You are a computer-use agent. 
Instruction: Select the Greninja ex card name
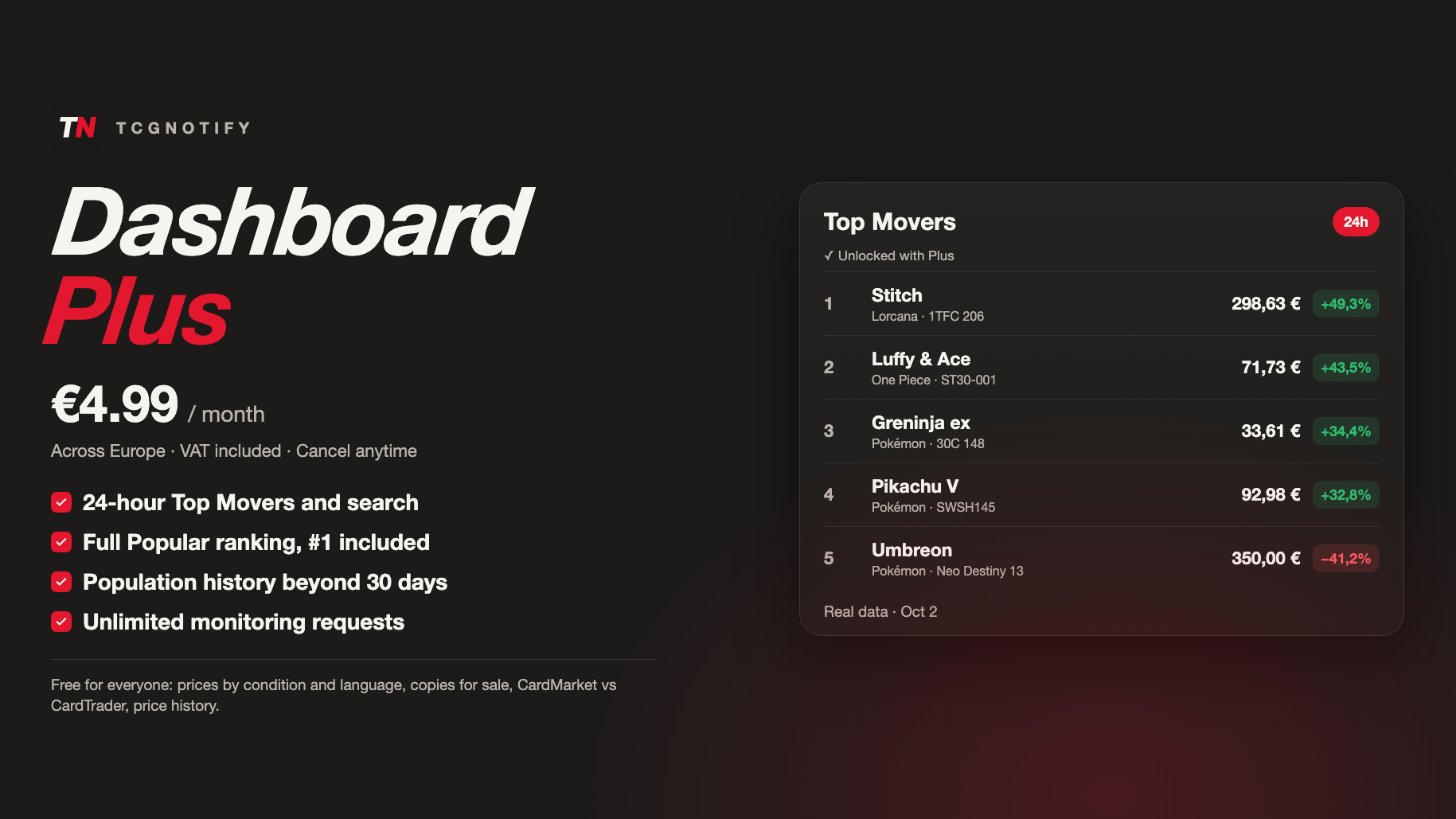pyautogui.click(x=921, y=423)
